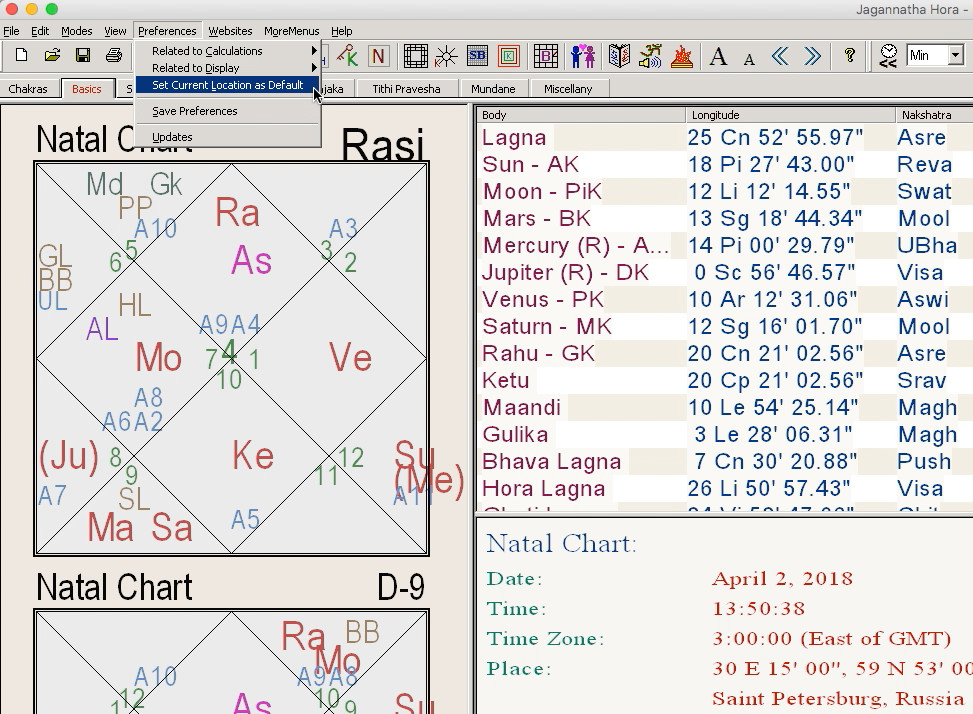Step time backward with the clock icon

click(888, 56)
